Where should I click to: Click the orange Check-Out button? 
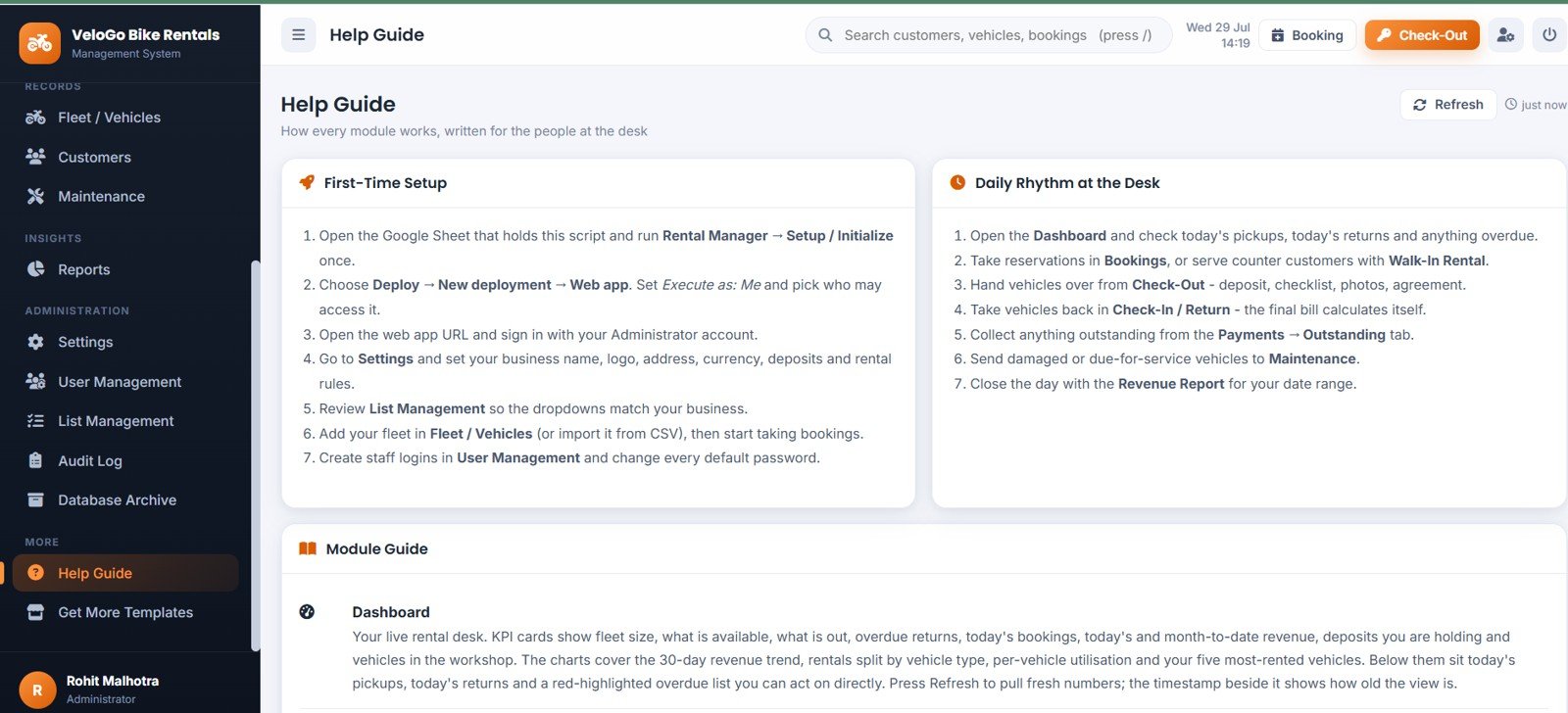(1422, 35)
